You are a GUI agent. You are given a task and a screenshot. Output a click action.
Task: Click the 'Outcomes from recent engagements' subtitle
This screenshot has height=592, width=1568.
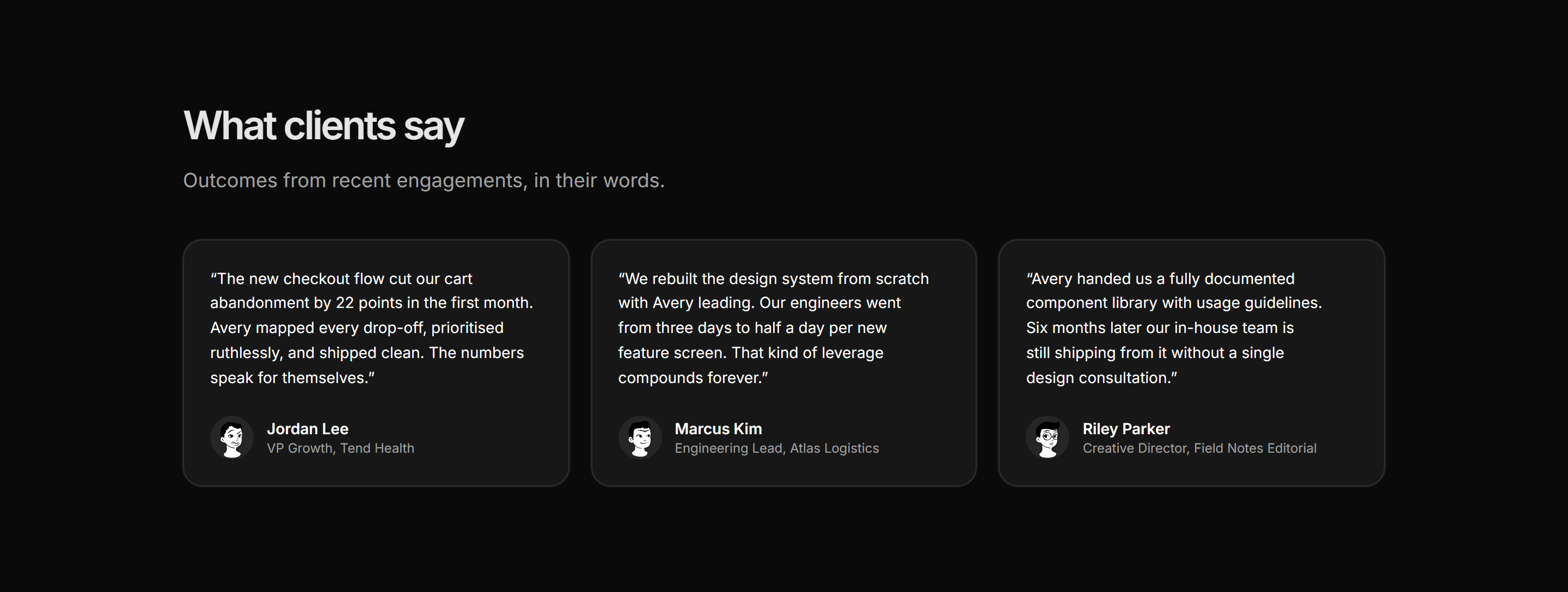424,181
